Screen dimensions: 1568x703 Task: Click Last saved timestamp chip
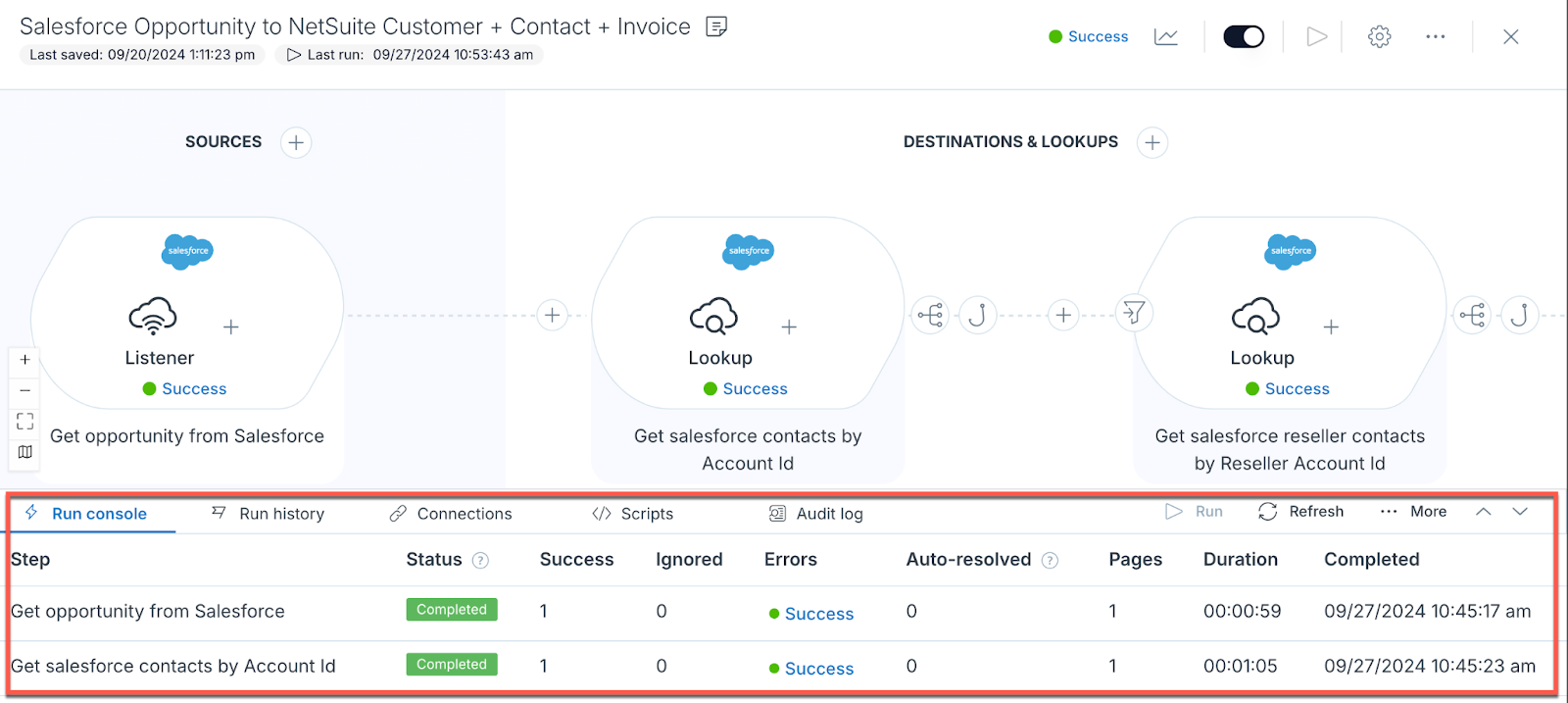[x=142, y=55]
